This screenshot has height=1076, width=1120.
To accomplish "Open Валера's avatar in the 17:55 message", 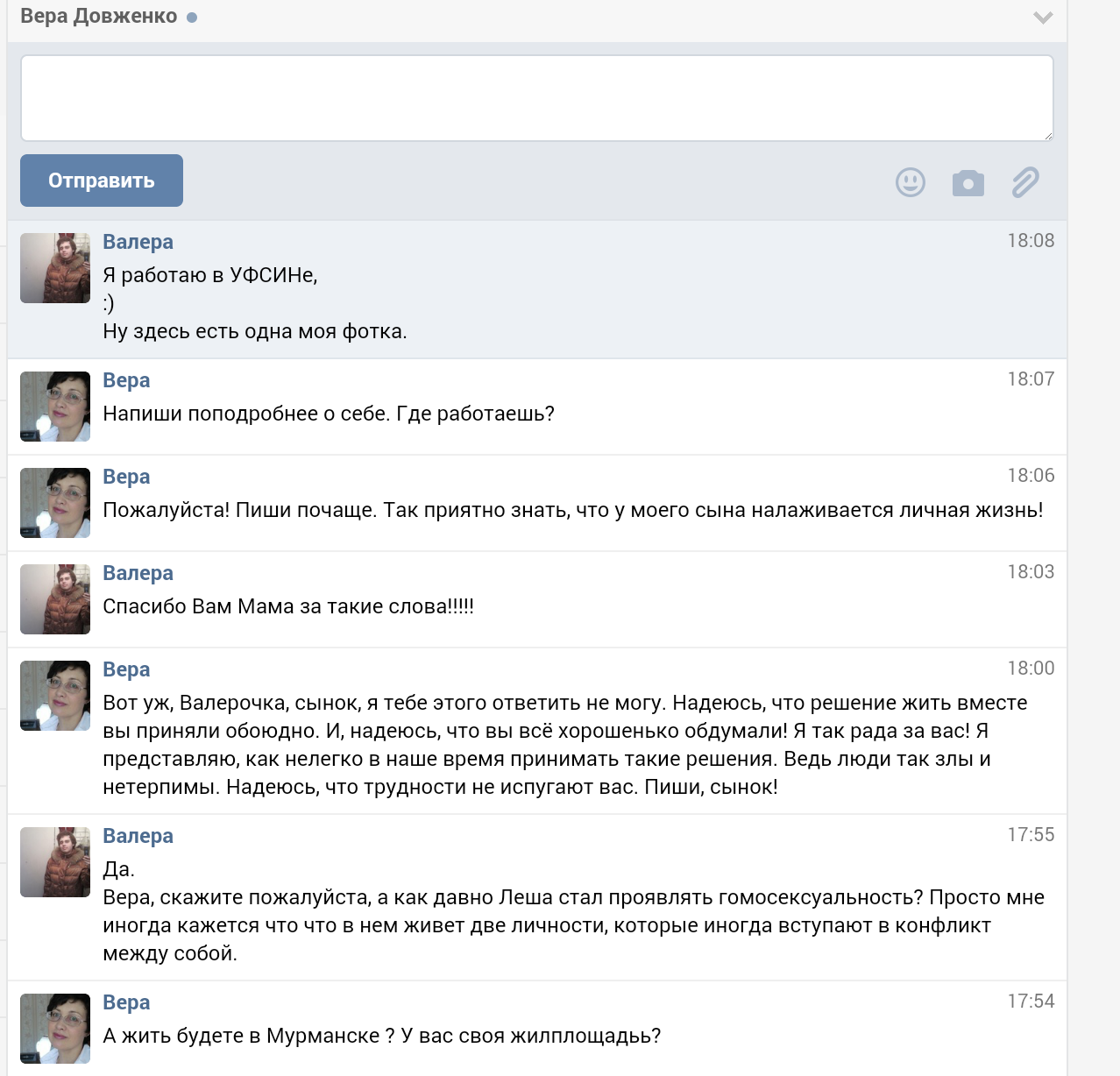I will (55, 862).
